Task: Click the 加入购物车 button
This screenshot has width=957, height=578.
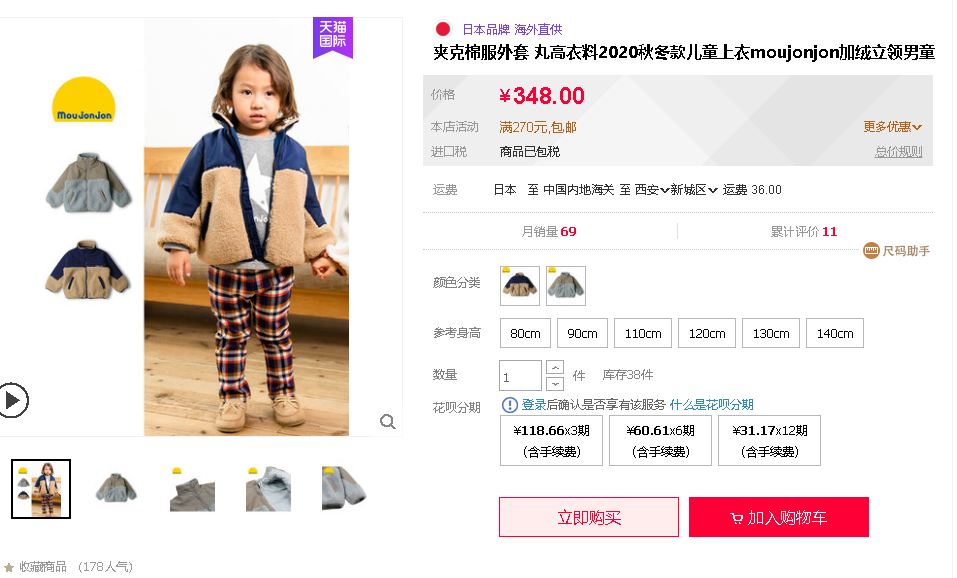Action: pos(779,517)
